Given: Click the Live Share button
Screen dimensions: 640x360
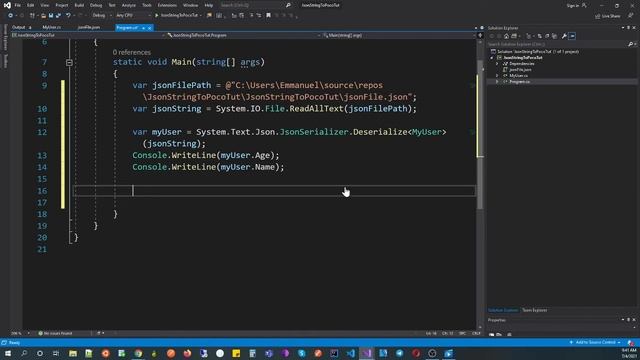Looking at the screenshot, I should click(x=608, y=16).
